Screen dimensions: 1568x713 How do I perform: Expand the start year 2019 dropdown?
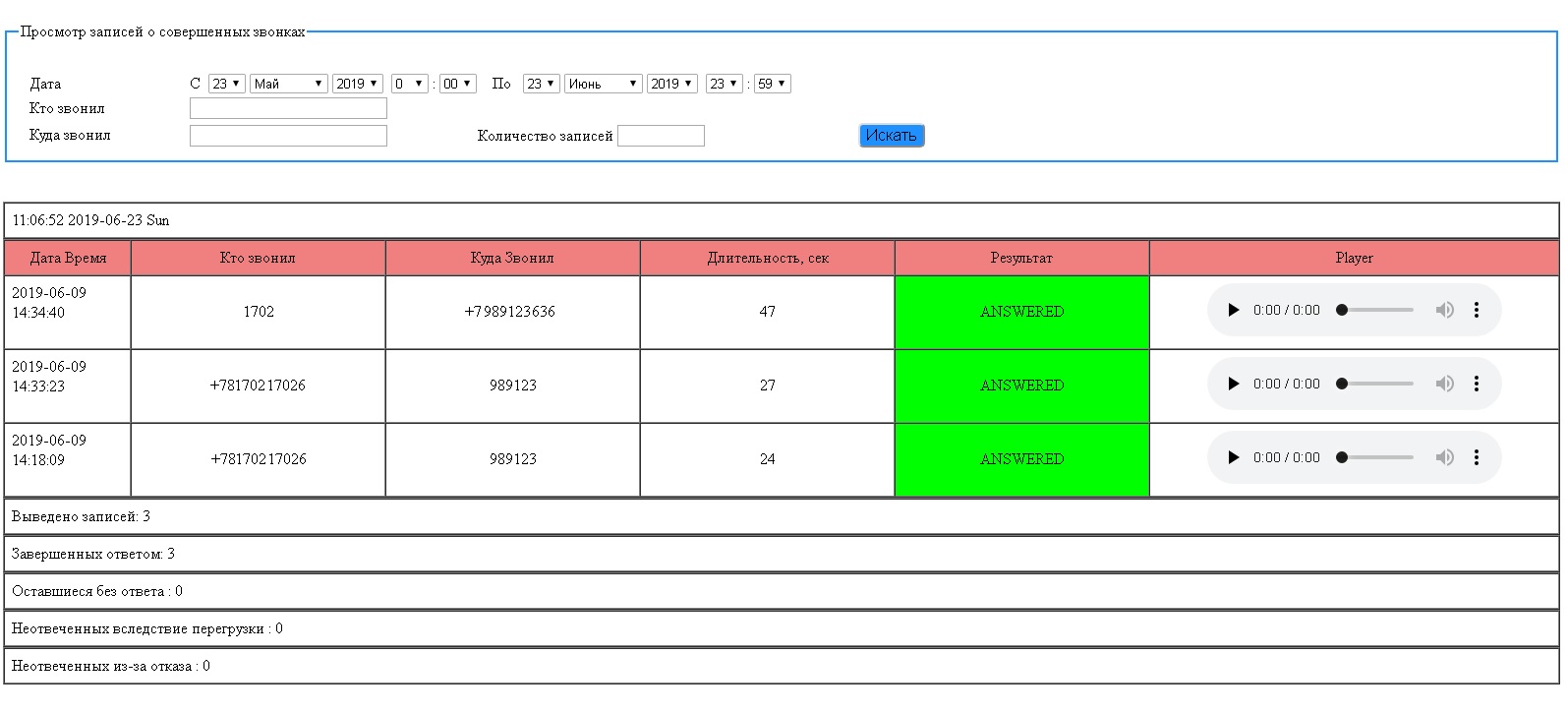[x=357, y=85]
